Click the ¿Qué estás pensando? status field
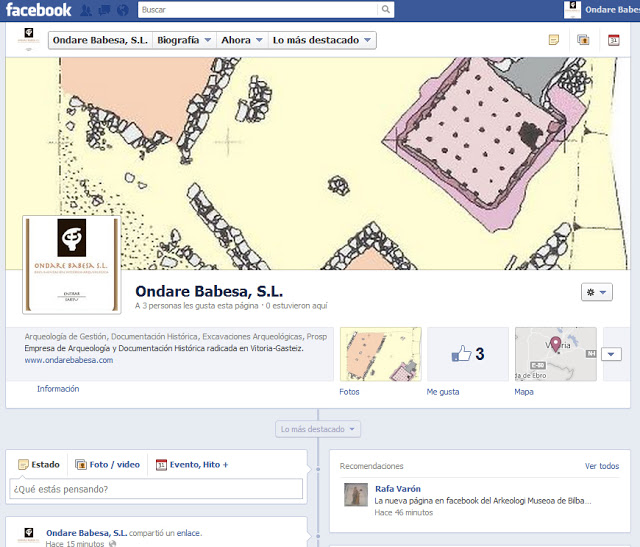The image size is (640, 547). point(156,489)
